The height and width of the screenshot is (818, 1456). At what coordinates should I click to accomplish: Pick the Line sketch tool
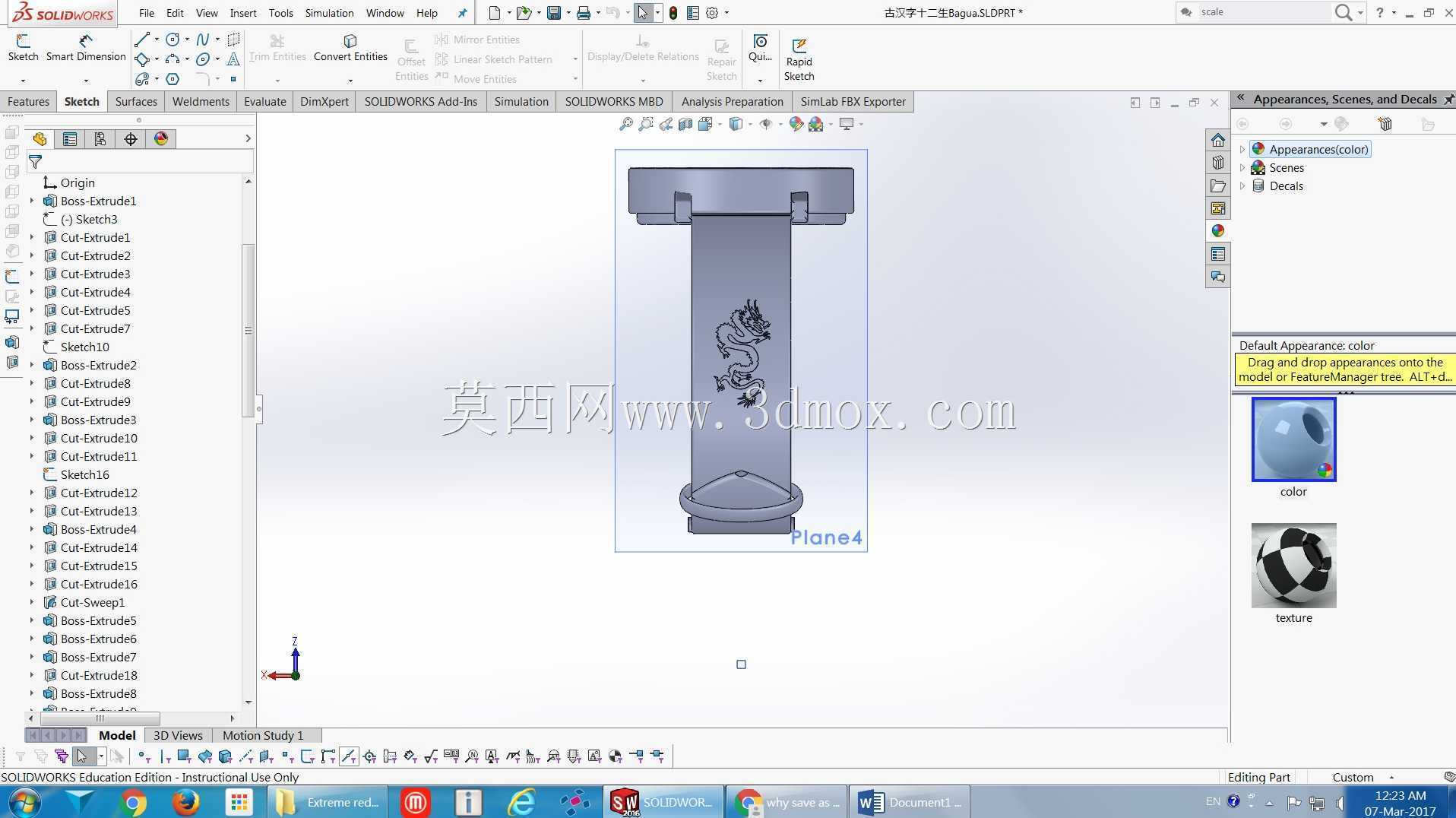141,40
